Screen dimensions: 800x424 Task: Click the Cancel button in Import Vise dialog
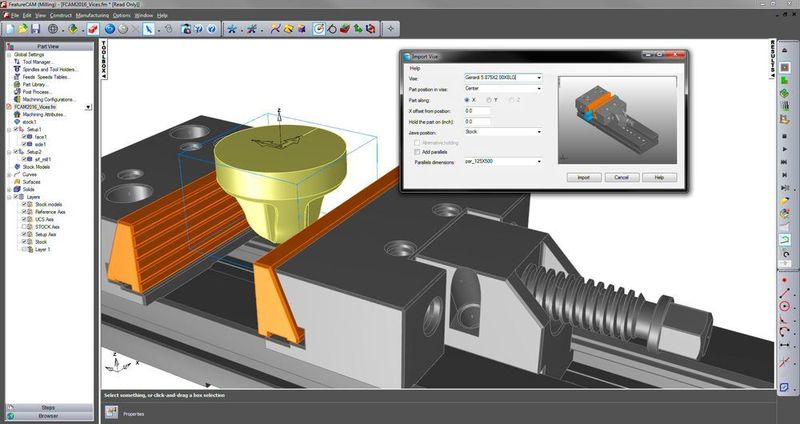(620, 177)
